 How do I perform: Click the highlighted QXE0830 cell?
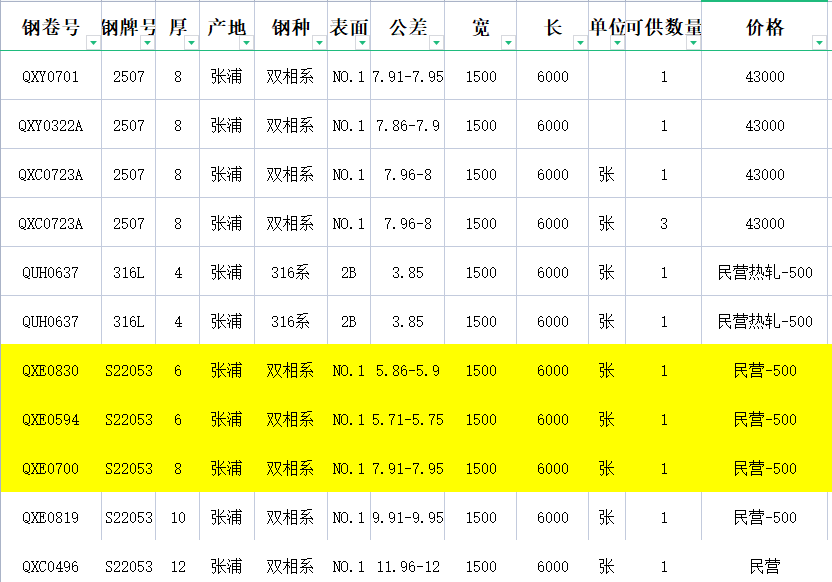50,371
